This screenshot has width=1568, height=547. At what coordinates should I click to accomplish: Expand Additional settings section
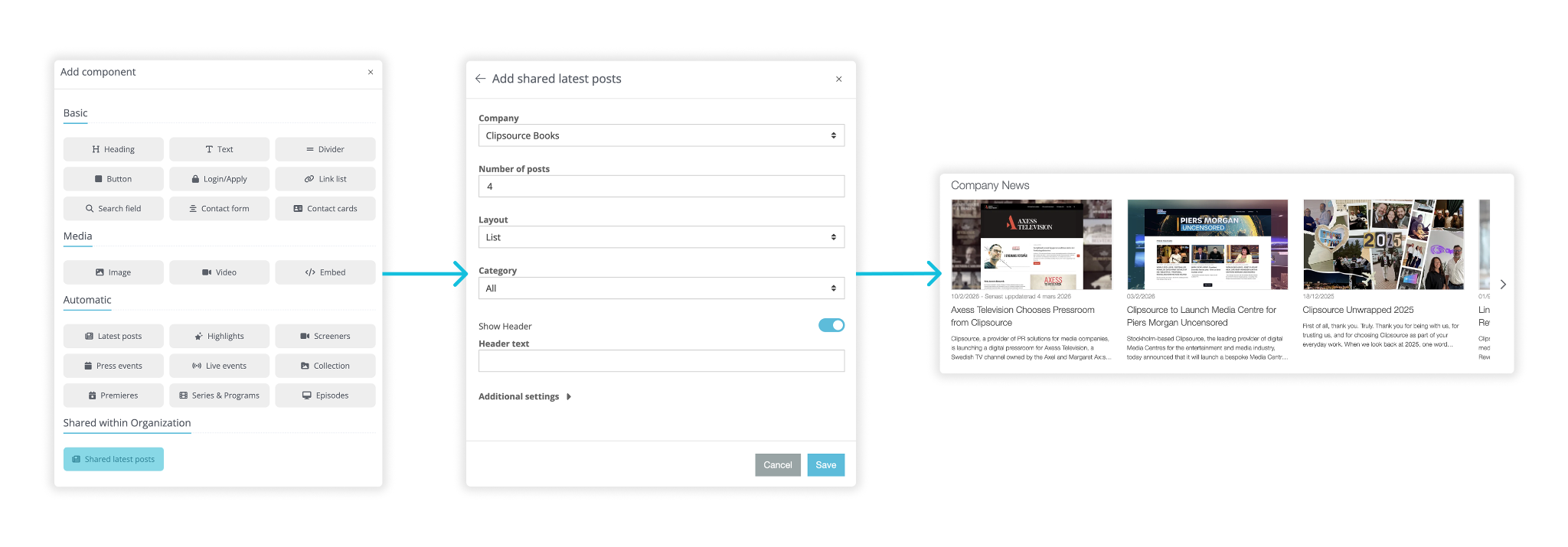(x=525, y=396)
